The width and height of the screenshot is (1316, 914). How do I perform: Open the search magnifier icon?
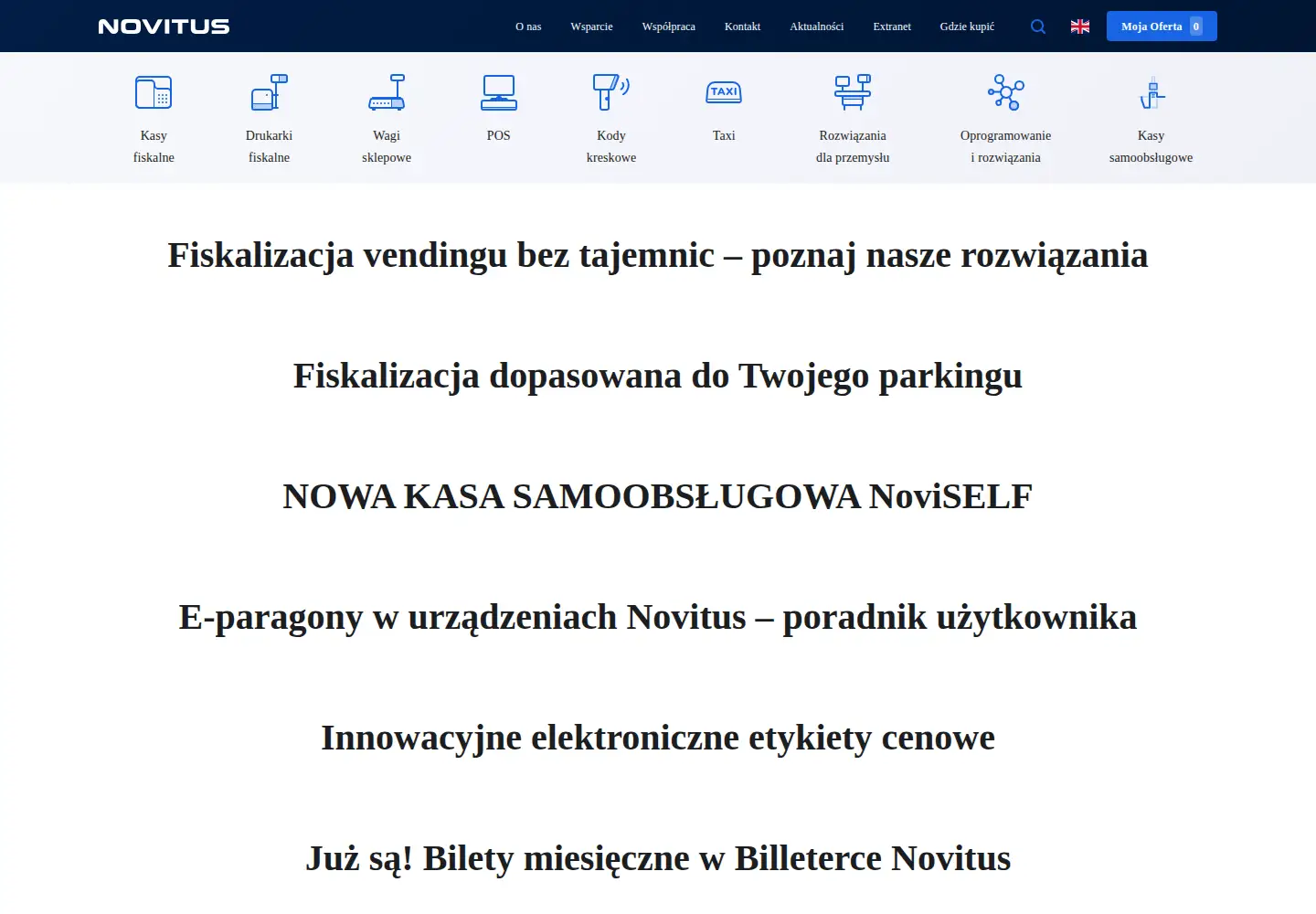tap(1038, 27)
